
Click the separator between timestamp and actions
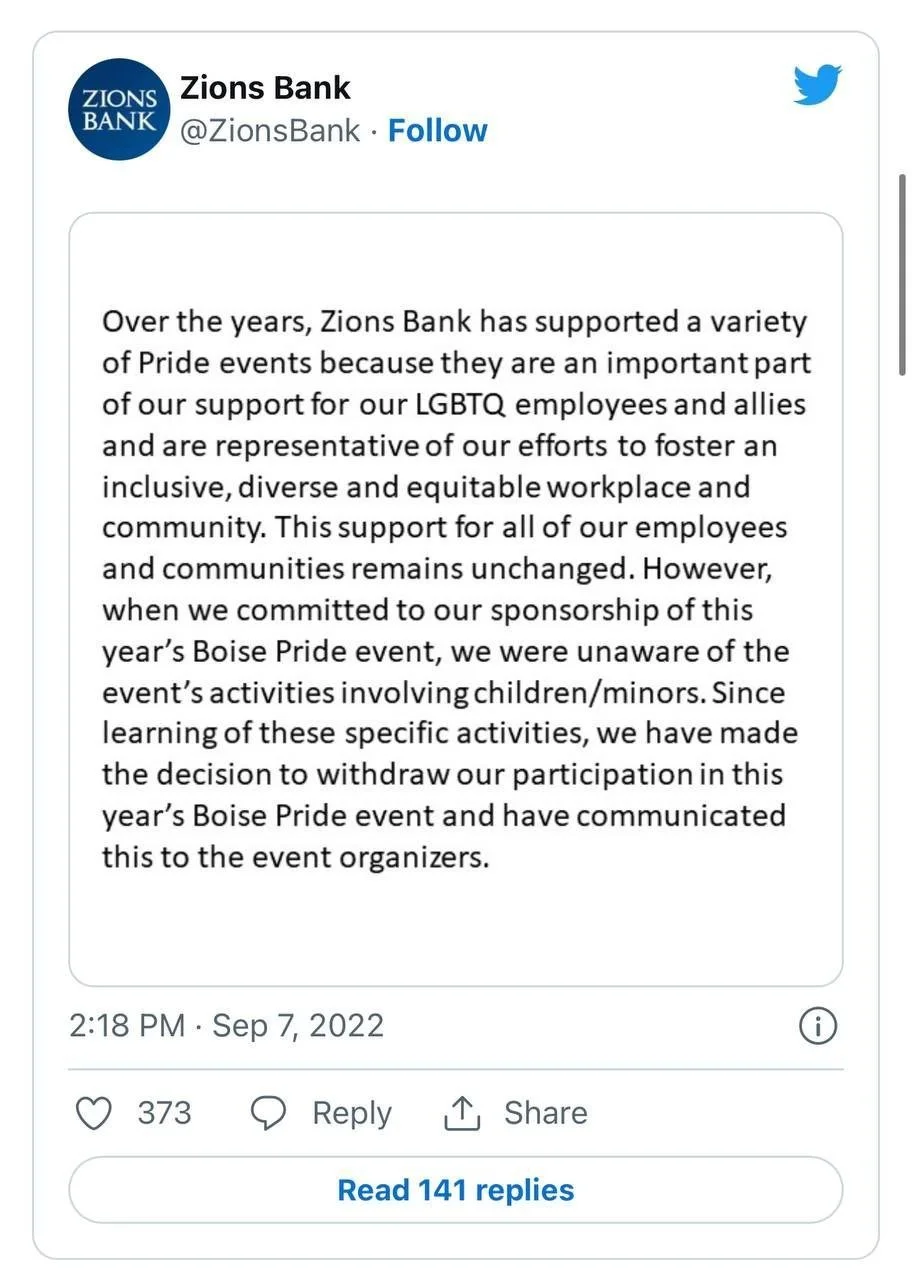[x=455, y=1069]
